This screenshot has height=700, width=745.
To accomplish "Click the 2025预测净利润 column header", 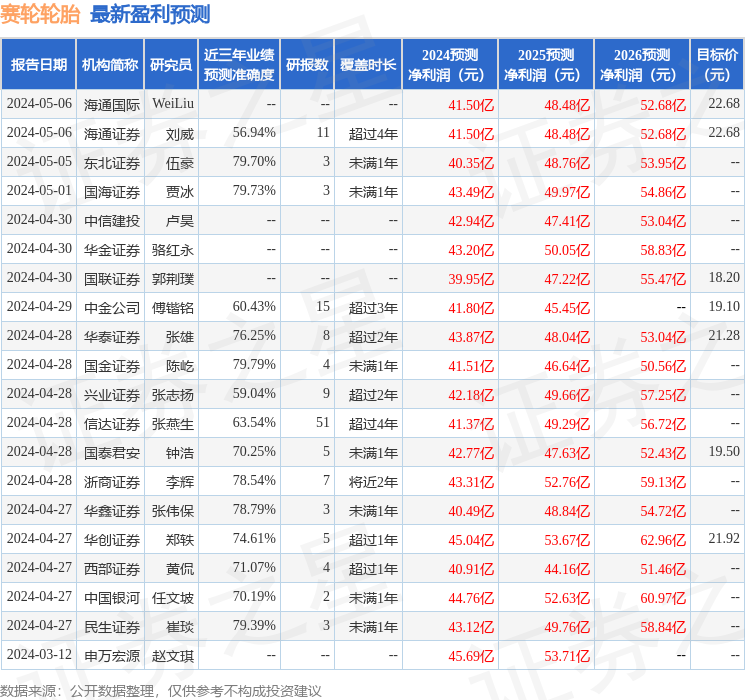I will coord(546,65).
